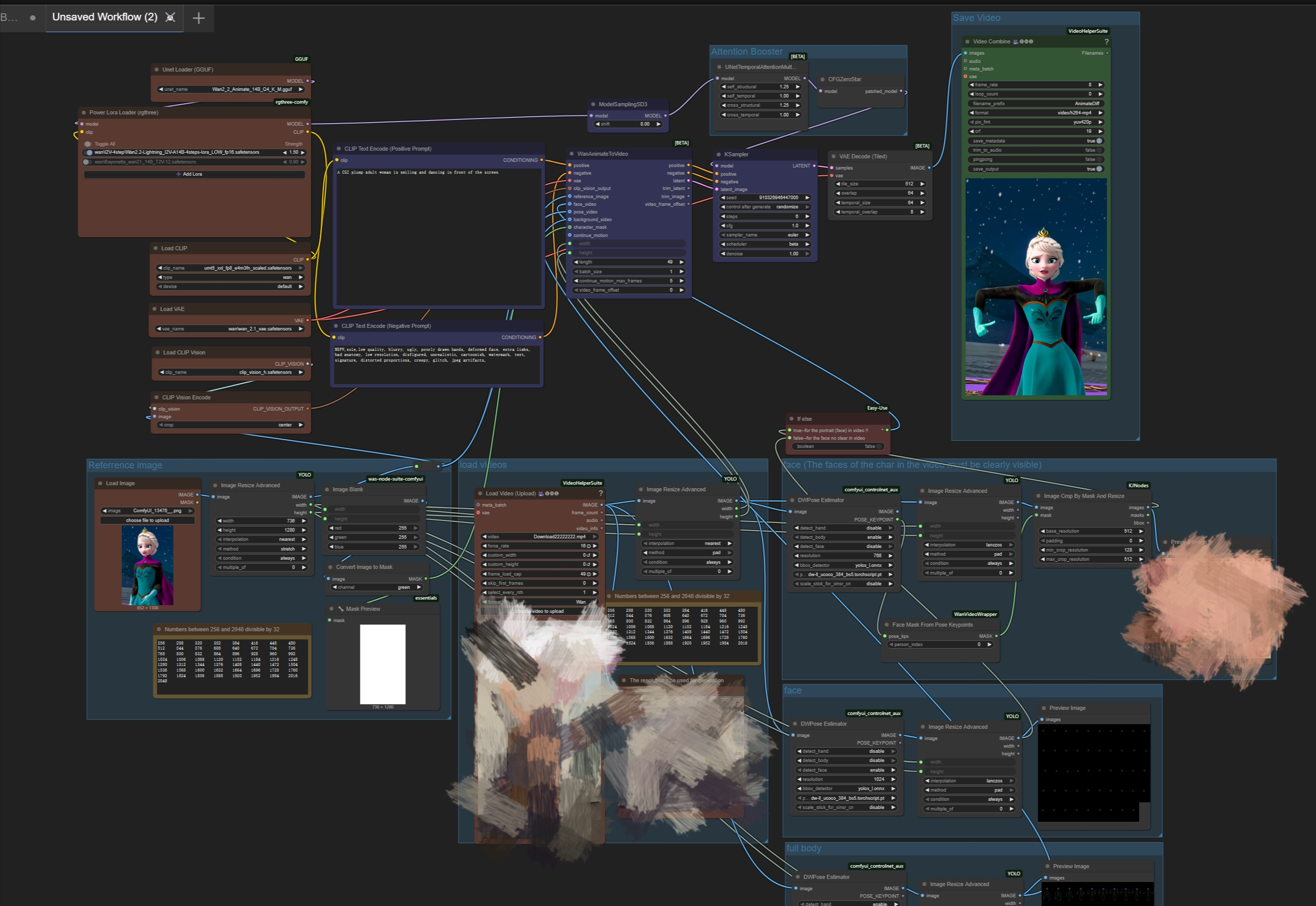
Task: Collapse the KSampler node dot
Action: [719, 154]
